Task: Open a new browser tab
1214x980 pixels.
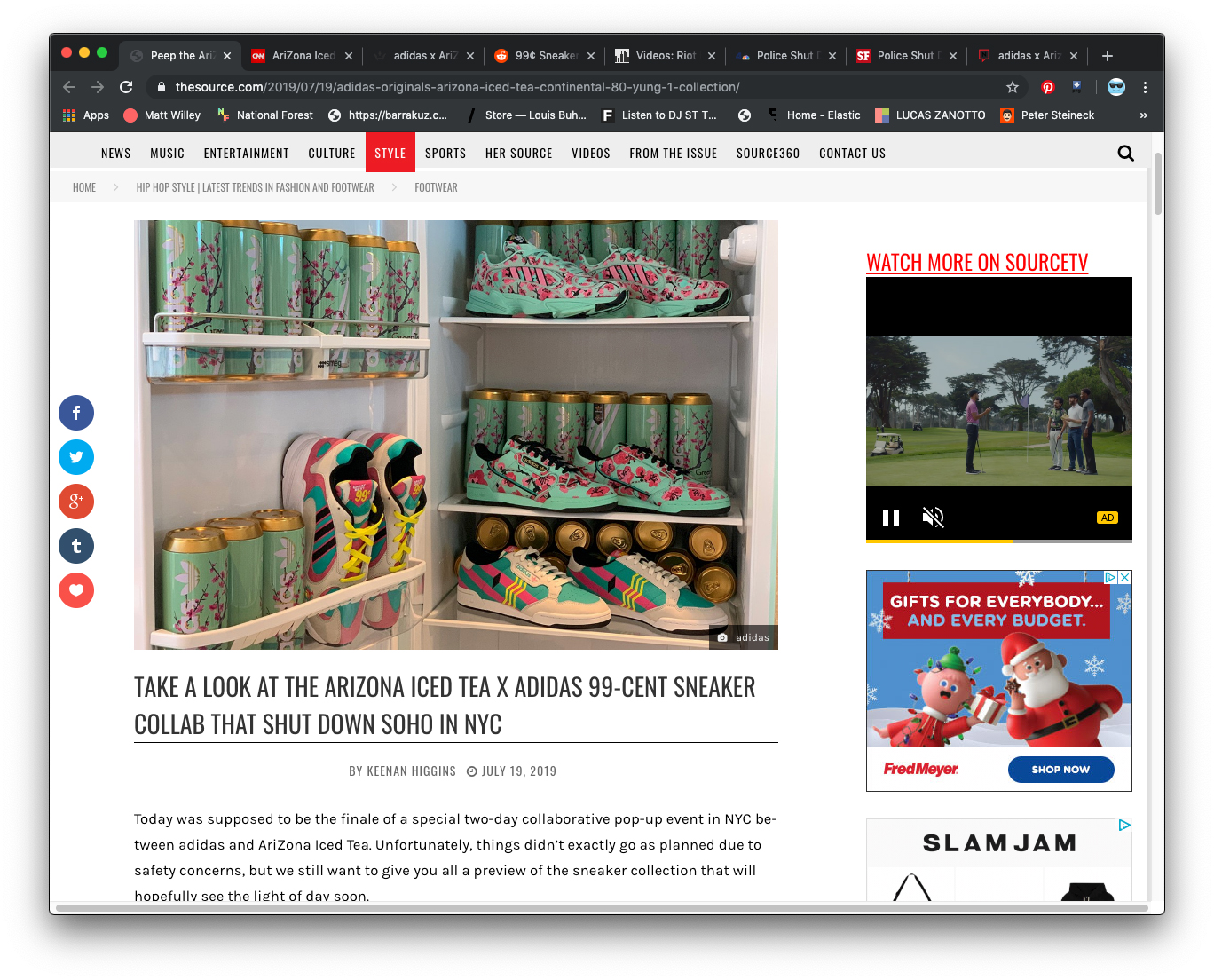Action: (x=1108, y=56)
